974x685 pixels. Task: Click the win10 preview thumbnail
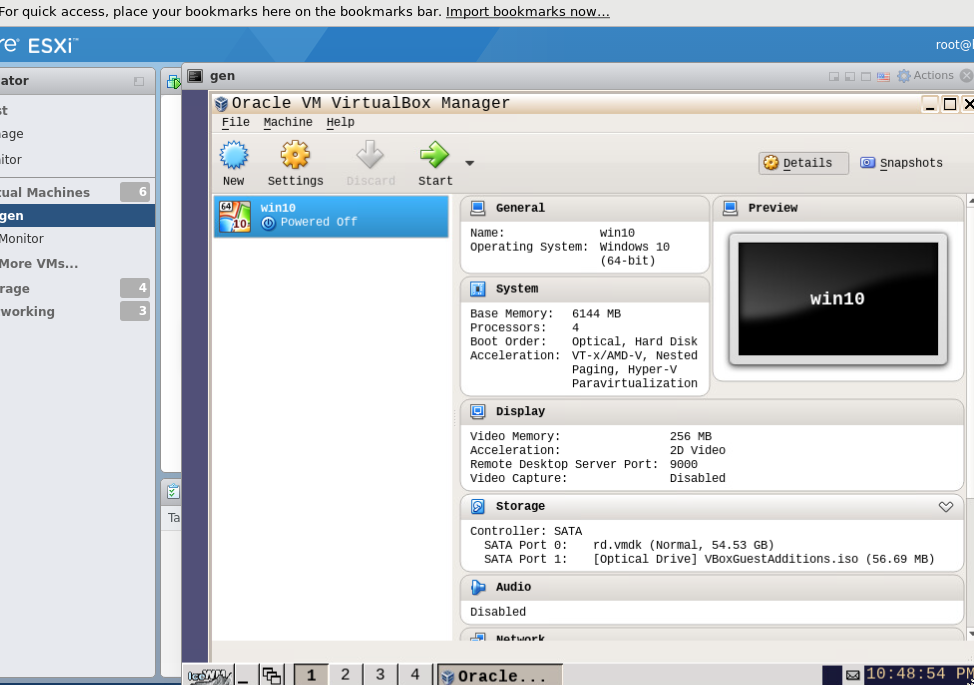pos(838,299)
